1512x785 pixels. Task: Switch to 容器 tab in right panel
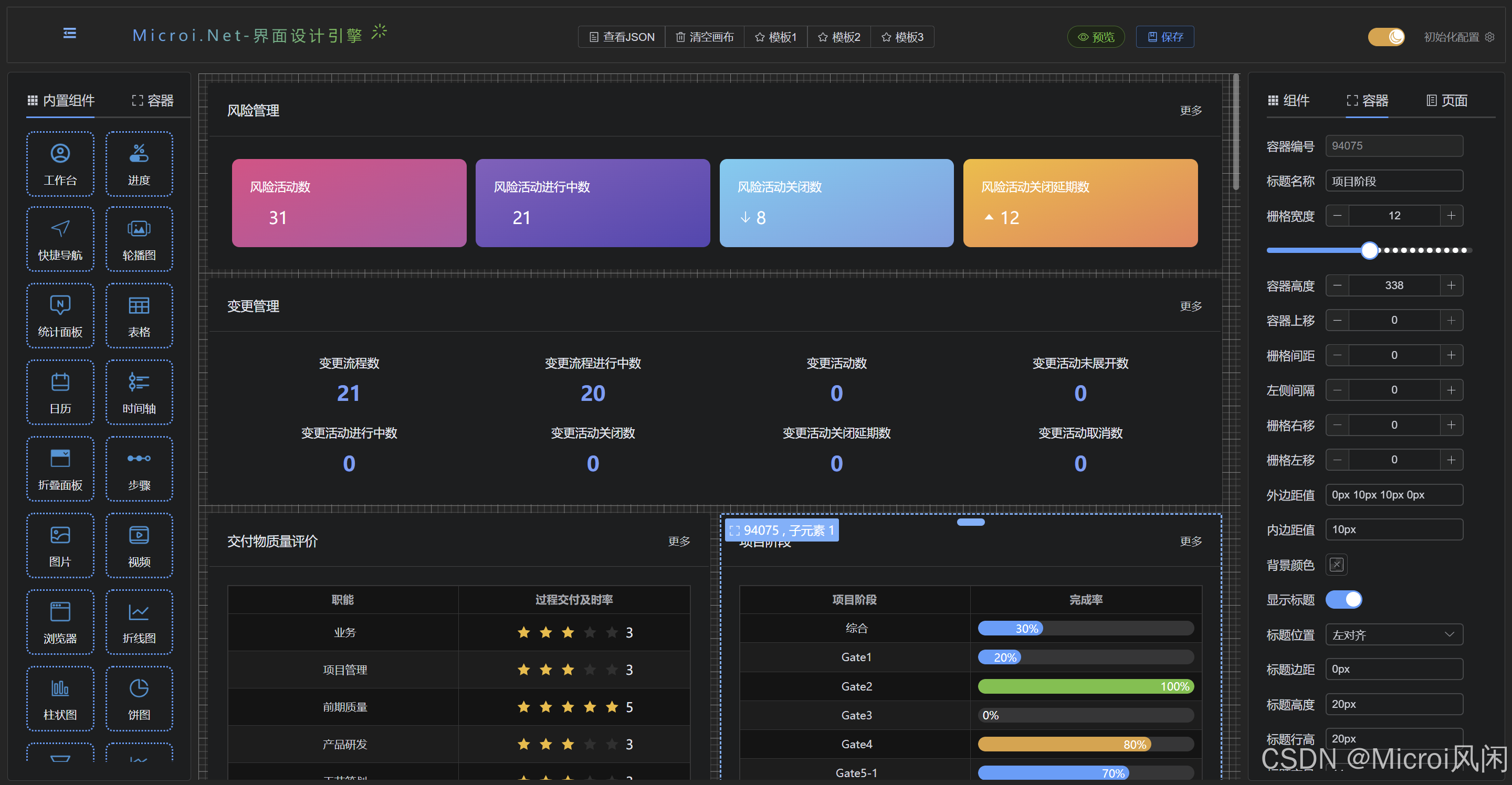(1367, 100)
